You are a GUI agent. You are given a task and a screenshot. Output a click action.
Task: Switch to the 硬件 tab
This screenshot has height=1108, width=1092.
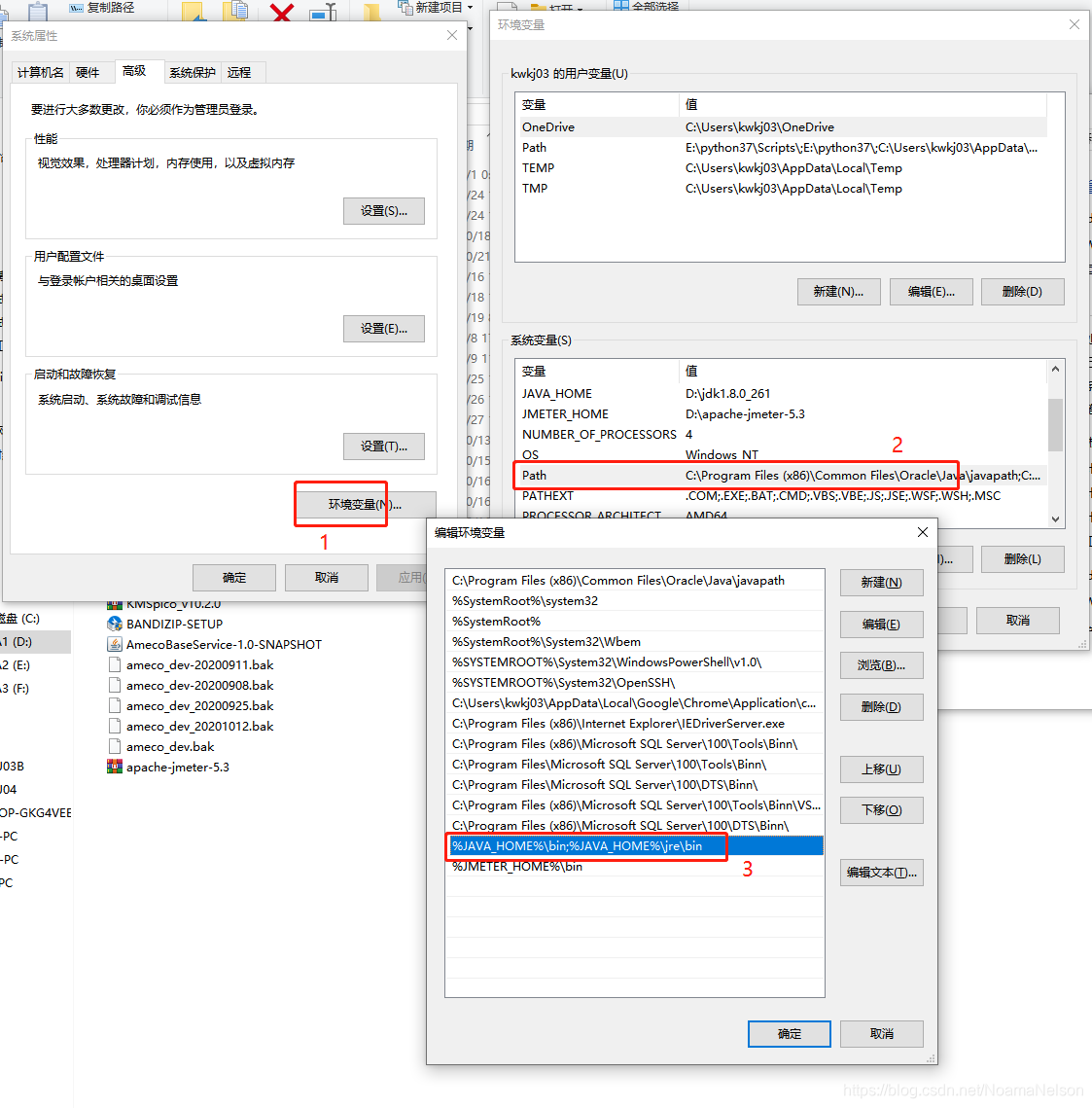(88, 72)
